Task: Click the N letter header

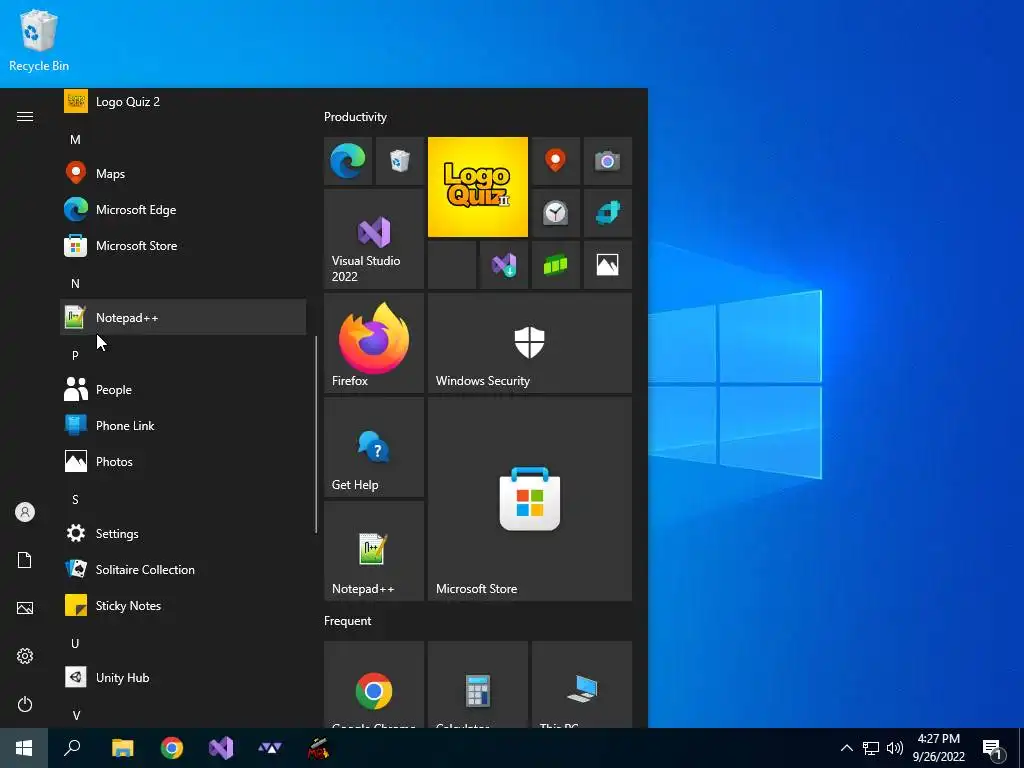Action: [75, 283]
